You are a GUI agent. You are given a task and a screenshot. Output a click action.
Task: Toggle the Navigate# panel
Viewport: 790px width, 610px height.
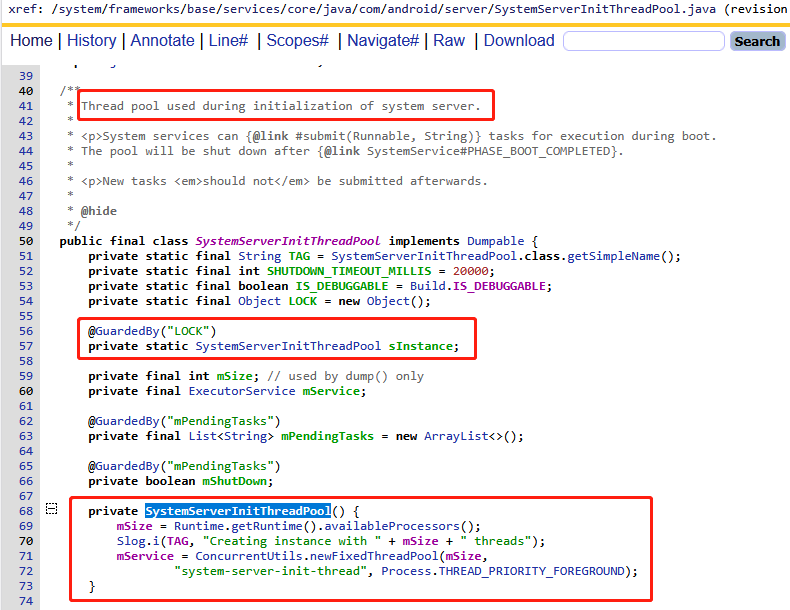(x=383, y=41)
